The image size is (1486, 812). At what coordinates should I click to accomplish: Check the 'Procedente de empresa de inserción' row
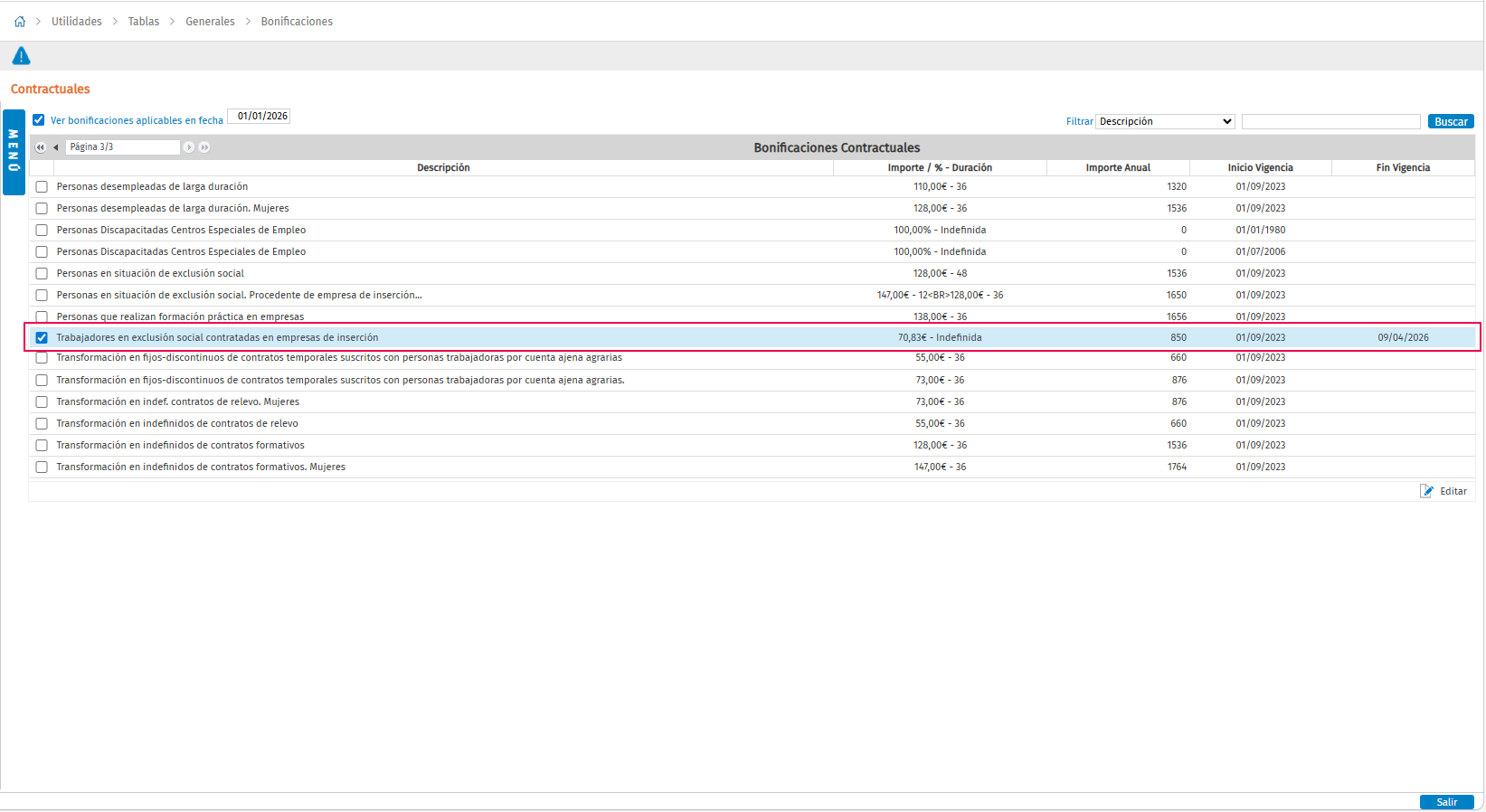[42, 296]
